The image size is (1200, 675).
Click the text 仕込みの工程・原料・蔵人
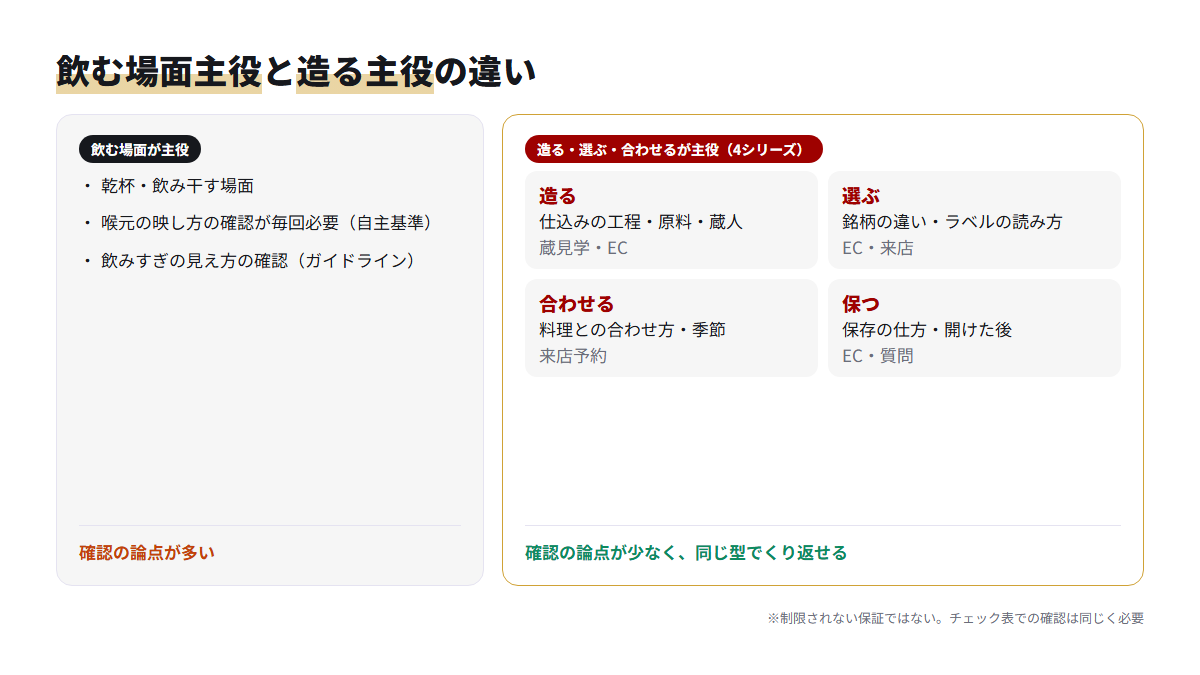click(x=641, y=222)
